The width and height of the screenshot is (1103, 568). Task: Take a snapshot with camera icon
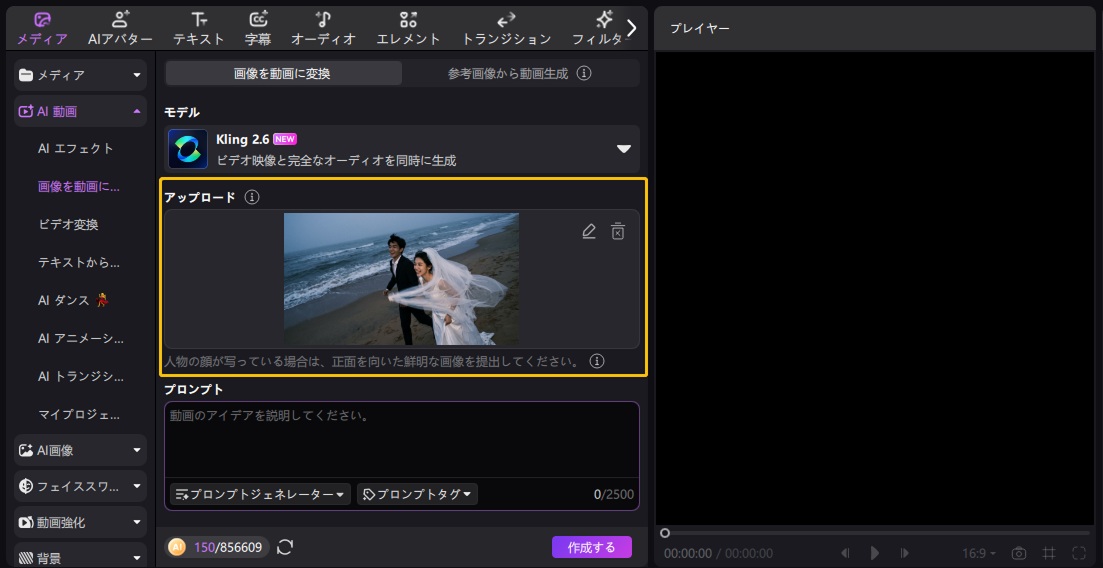point(1019,553)
